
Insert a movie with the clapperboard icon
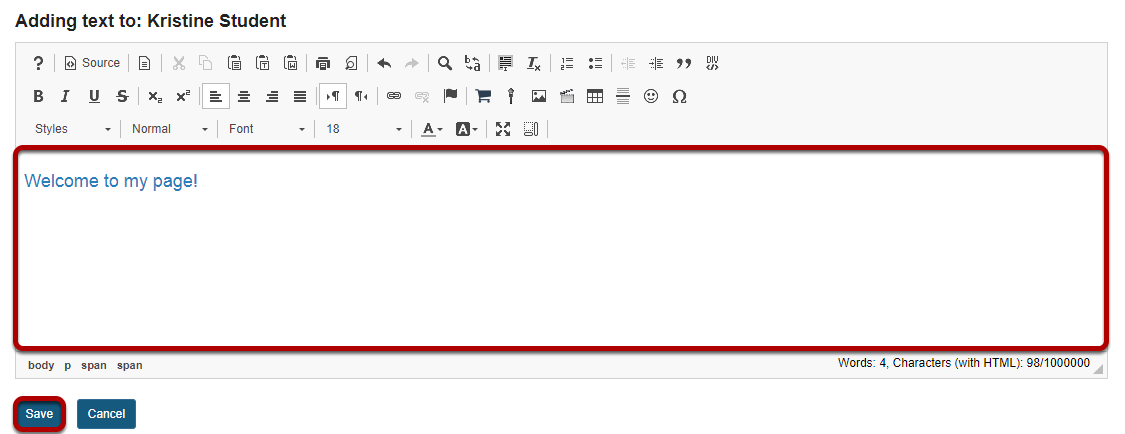[x=567, y=96]
